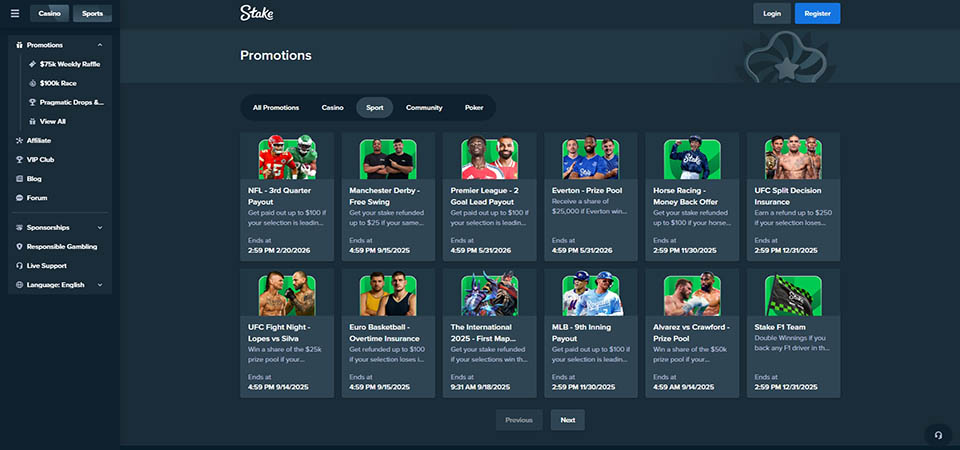Image resolution: width=960 pixels, height=450 pixels.
Task: Click the Affiliate icon in sidebar
Action: [20, 141]
